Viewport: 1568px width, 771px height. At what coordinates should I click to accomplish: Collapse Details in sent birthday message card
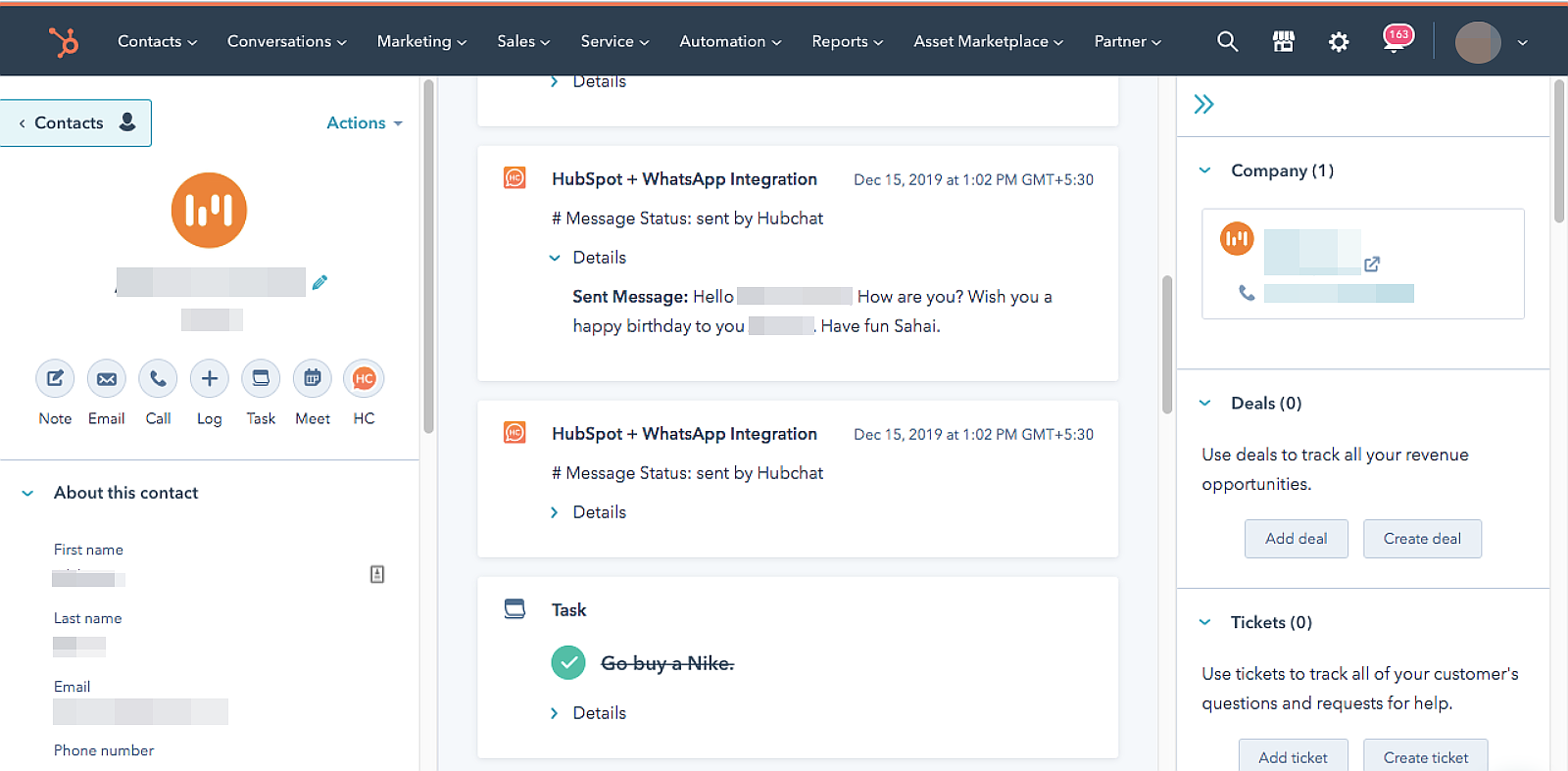point(555,258)
